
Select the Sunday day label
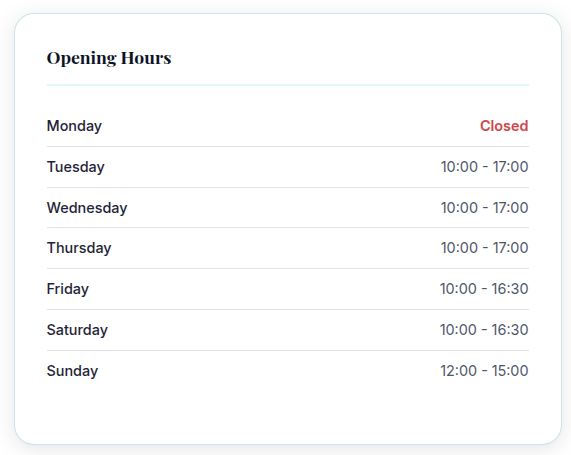72,371
